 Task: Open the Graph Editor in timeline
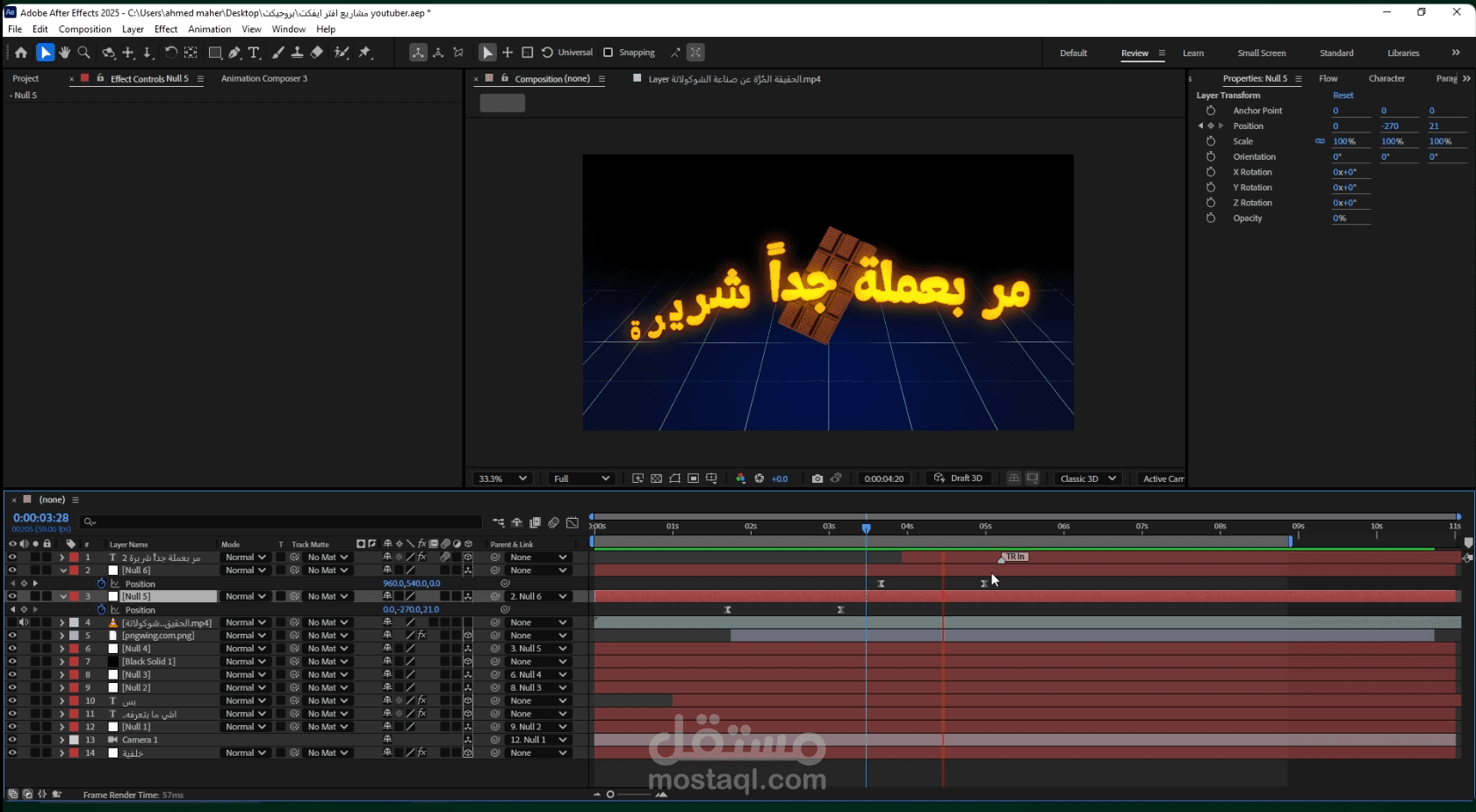(572, 522)
